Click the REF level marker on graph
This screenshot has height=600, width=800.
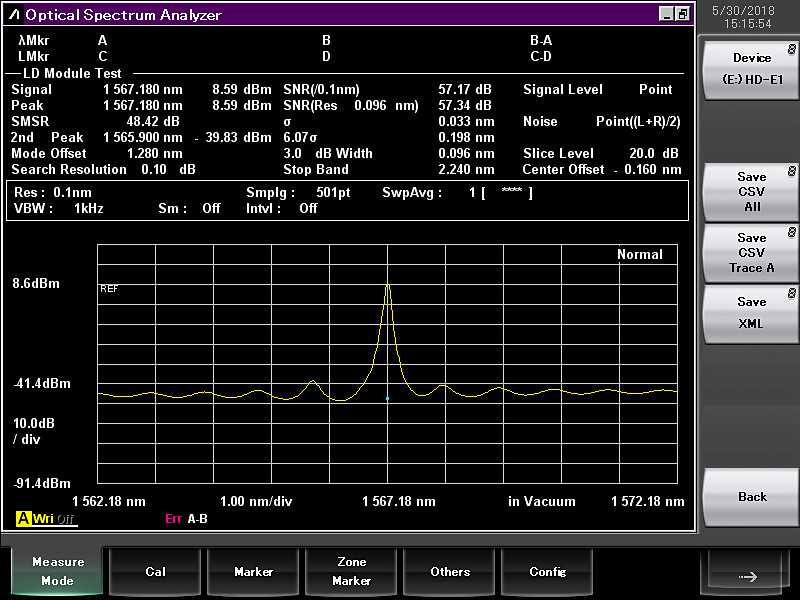(x=109, y=289)
